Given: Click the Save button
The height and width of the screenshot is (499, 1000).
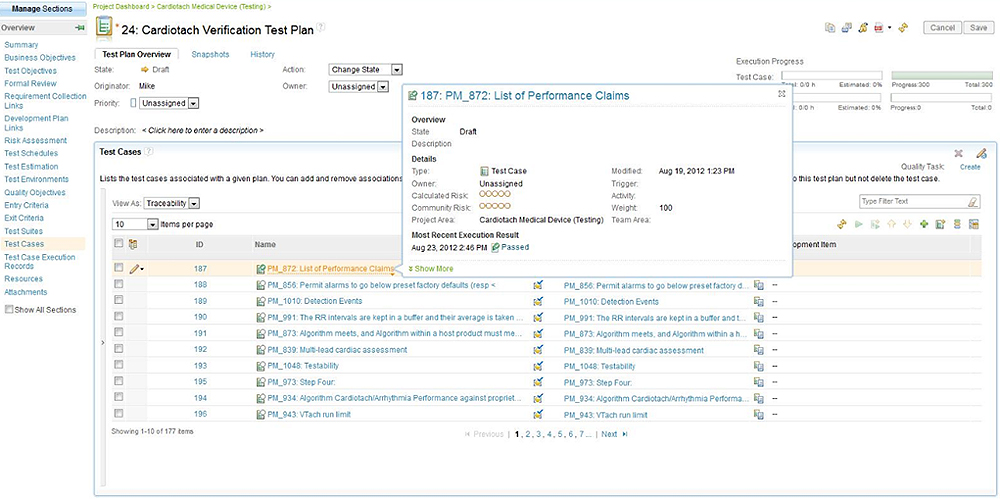Looking at the screenshot, I should coord(978,27).
